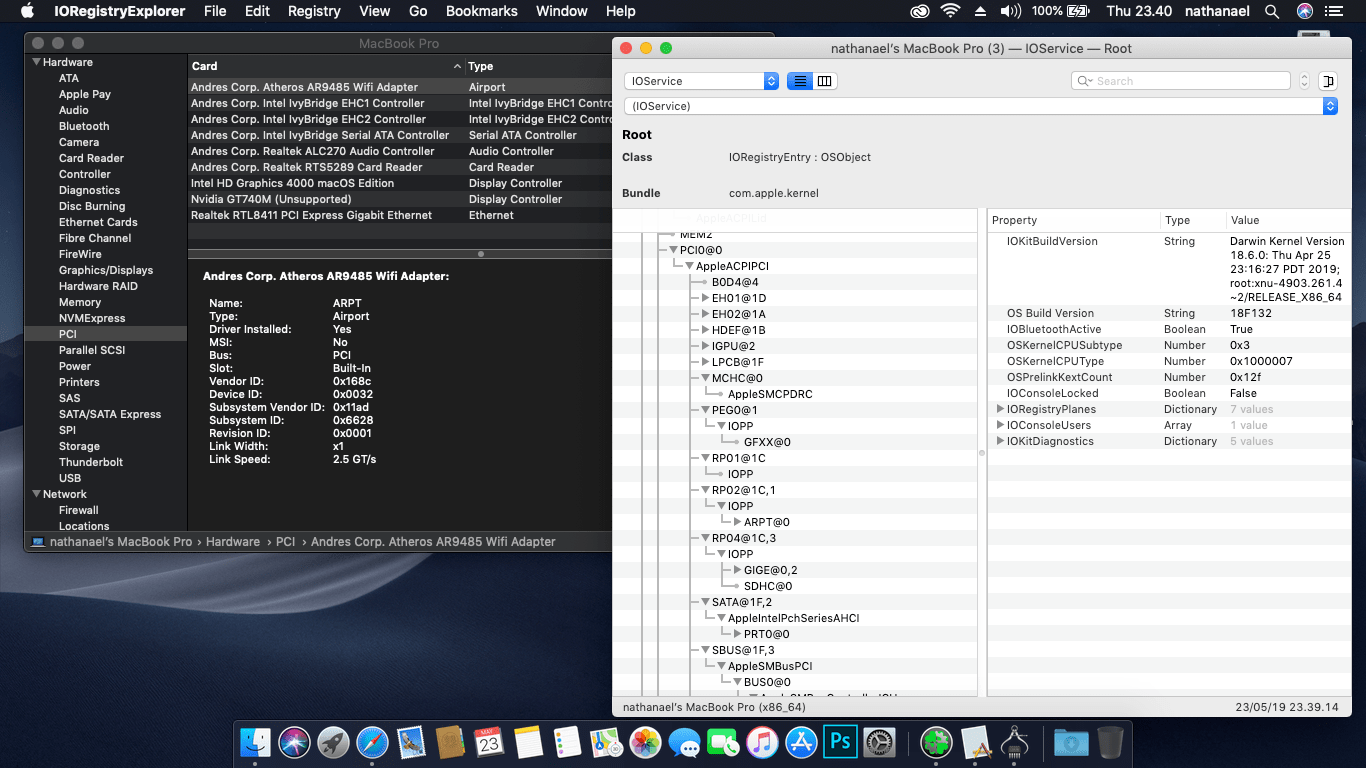
Task: Launch Safari from the dock
Action: coord(372,742)
